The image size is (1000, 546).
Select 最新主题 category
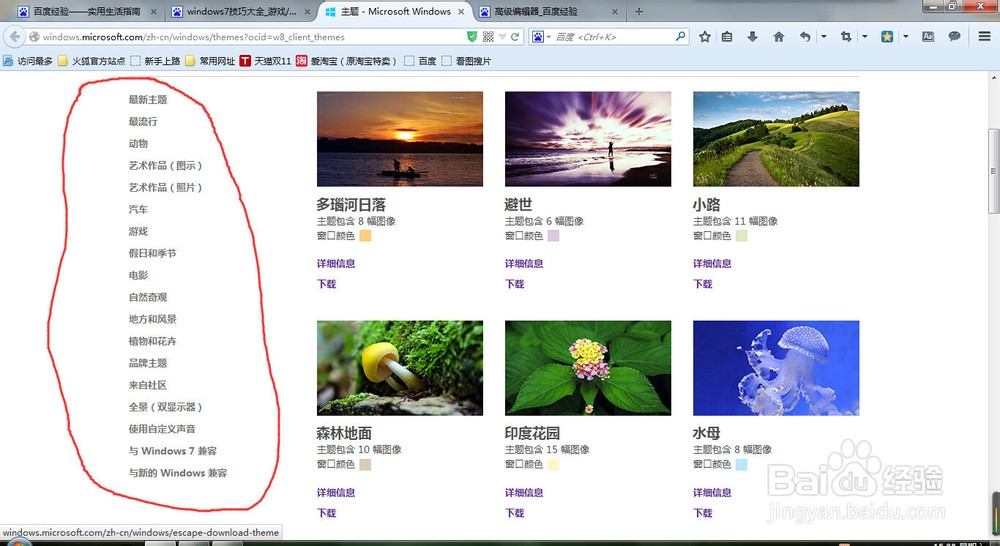point(148,100)
